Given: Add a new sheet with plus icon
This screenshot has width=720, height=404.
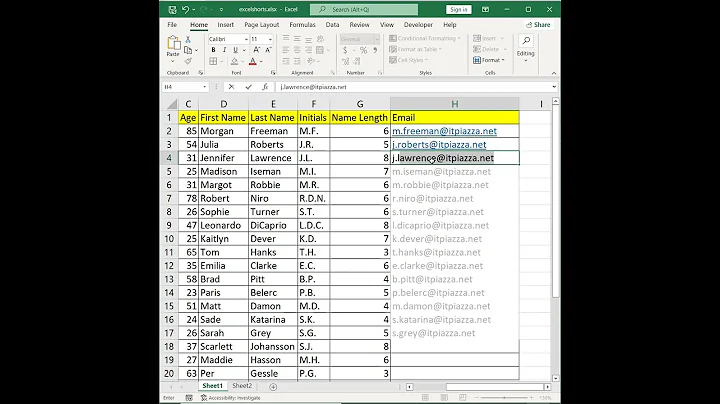Looking at the screenshot, I should [x=273, y=387].
